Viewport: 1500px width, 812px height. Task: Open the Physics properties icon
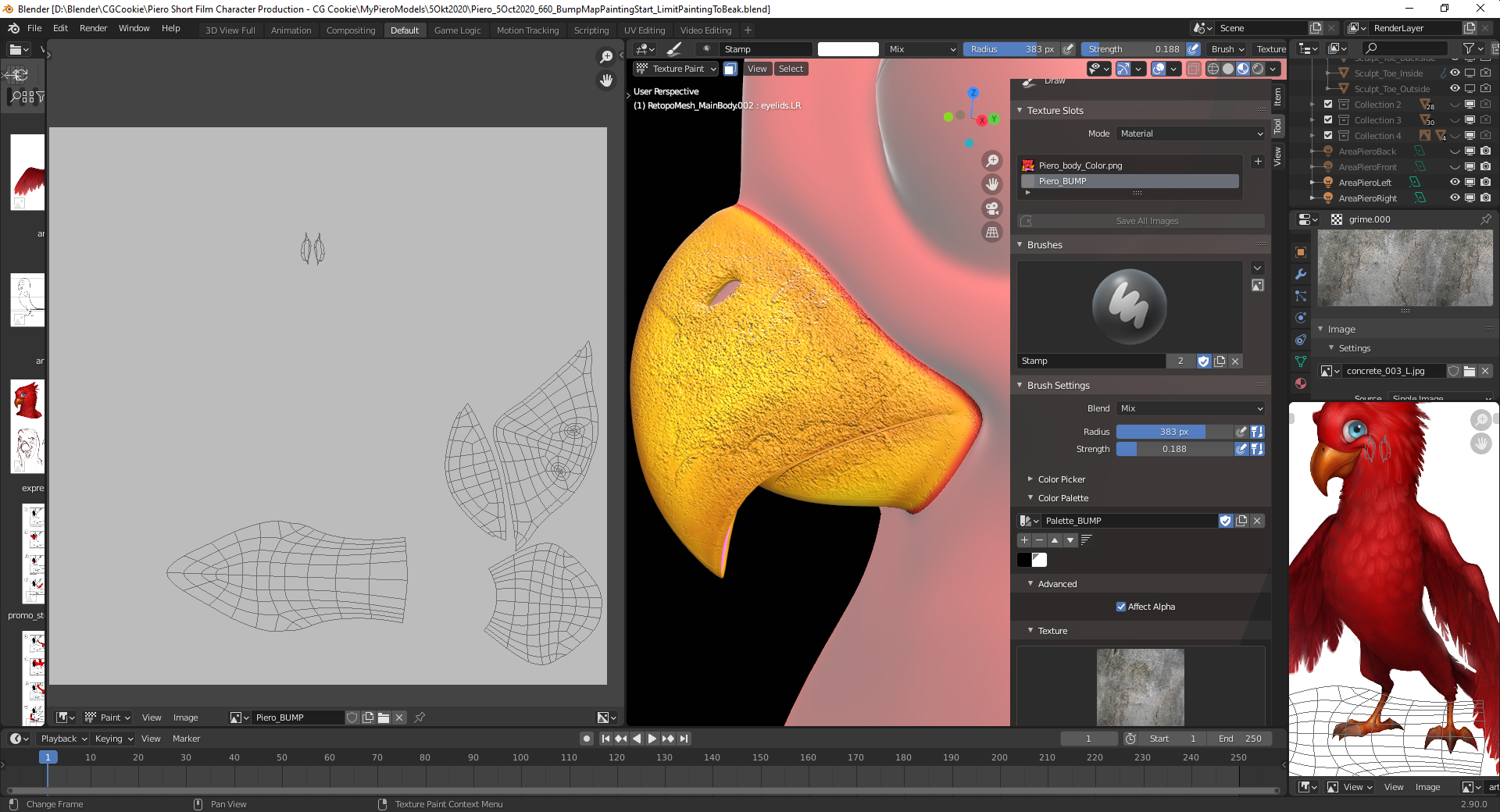pos(1300,317)
